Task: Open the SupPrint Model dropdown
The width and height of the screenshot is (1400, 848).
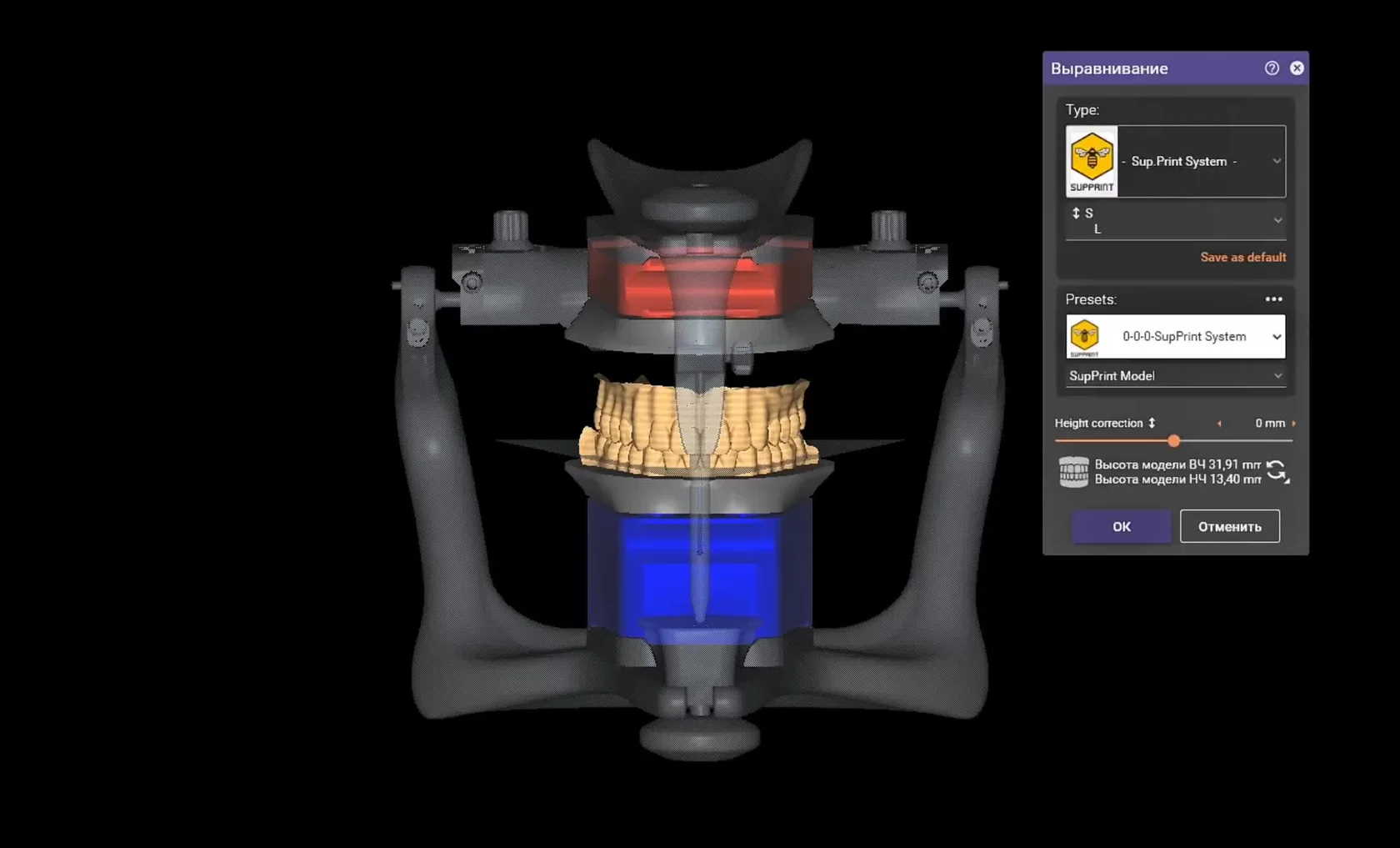Action: click(x=1176, y=376)
